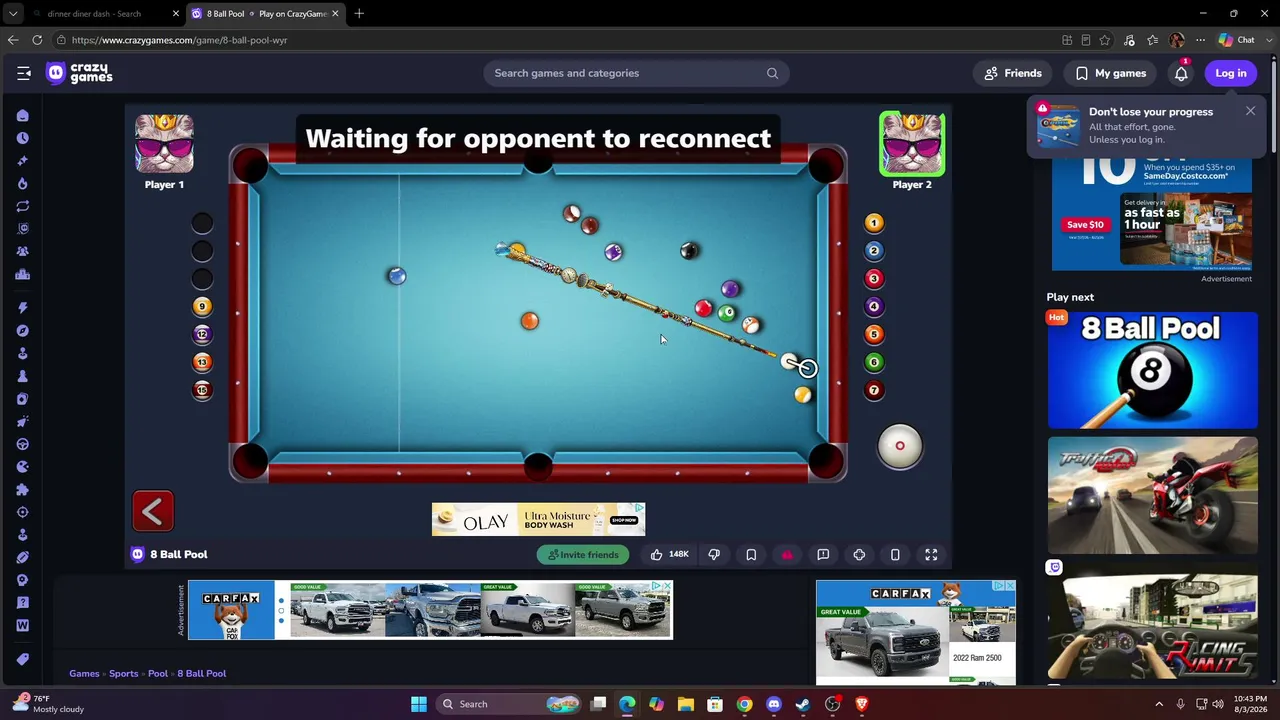1280x720 pixels.
Task: Click the "Play next" heading
Action: [x=1070, y=297]
